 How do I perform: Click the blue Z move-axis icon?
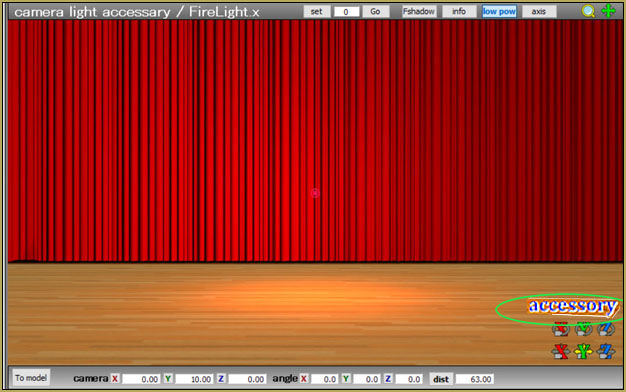coord(606,351)
